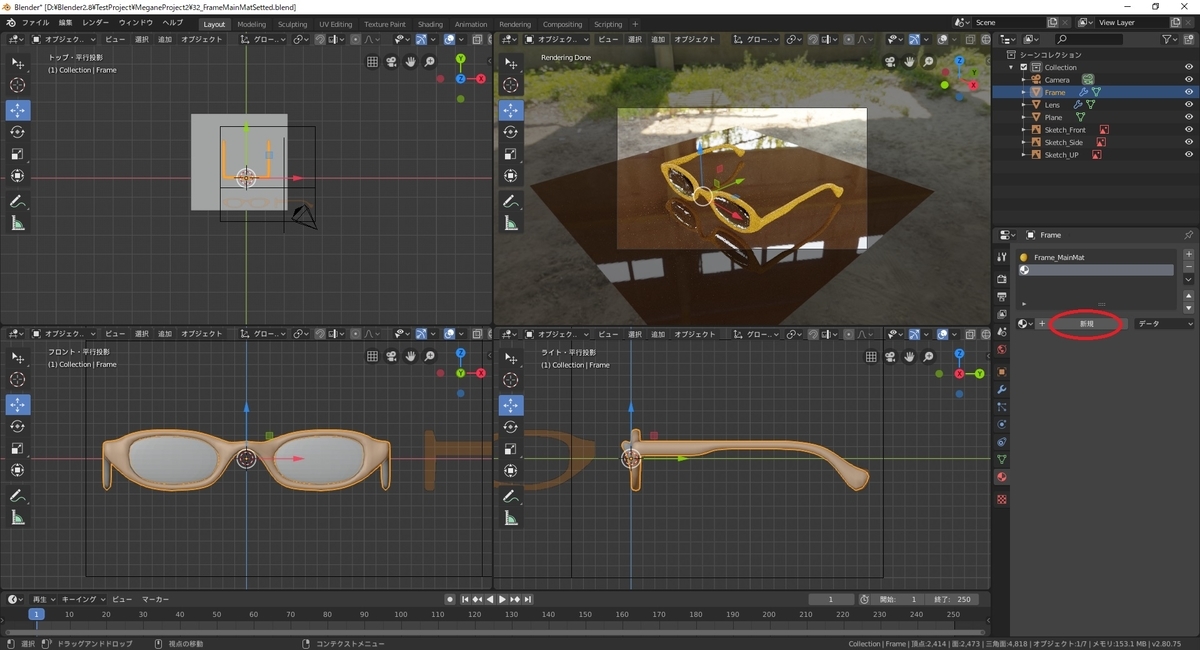Select the Rotate tool in top-left viewport
Image resolution: width=1200 pixels, height=650 pixels.
(18, 132)
